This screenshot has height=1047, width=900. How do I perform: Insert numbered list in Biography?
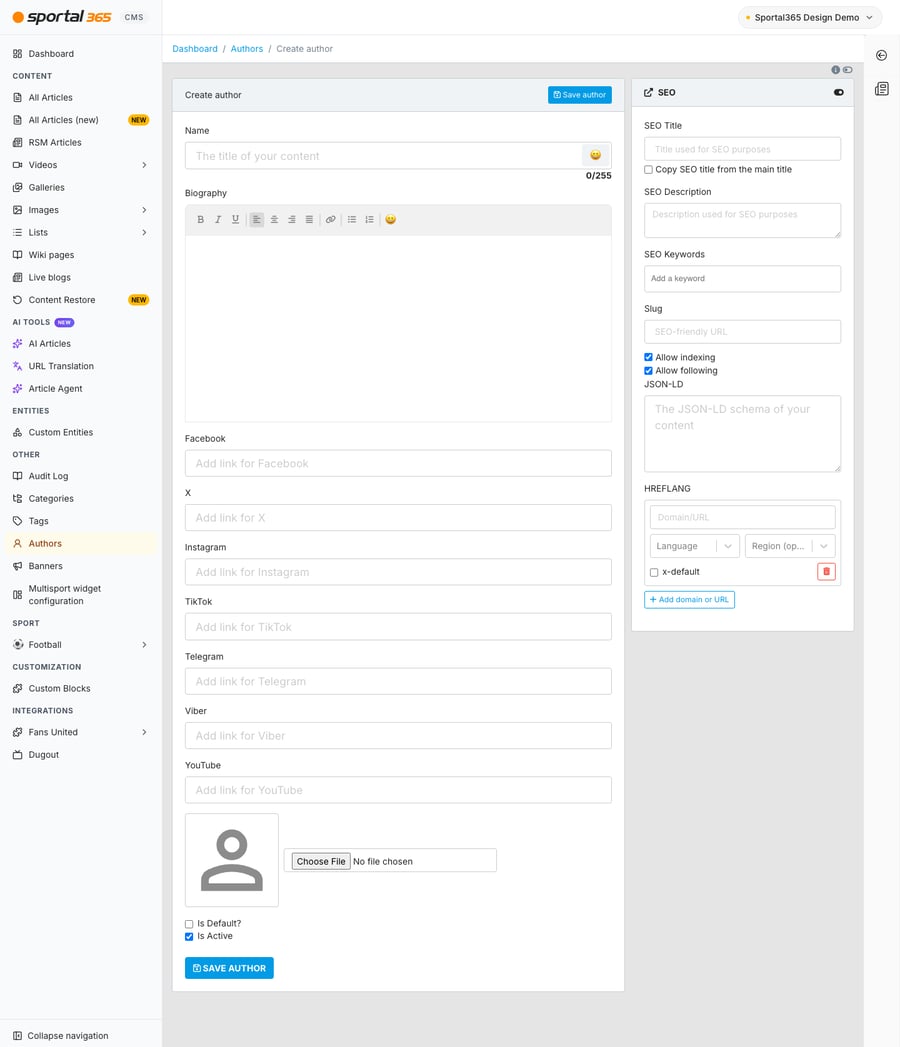tap(369, 220)
